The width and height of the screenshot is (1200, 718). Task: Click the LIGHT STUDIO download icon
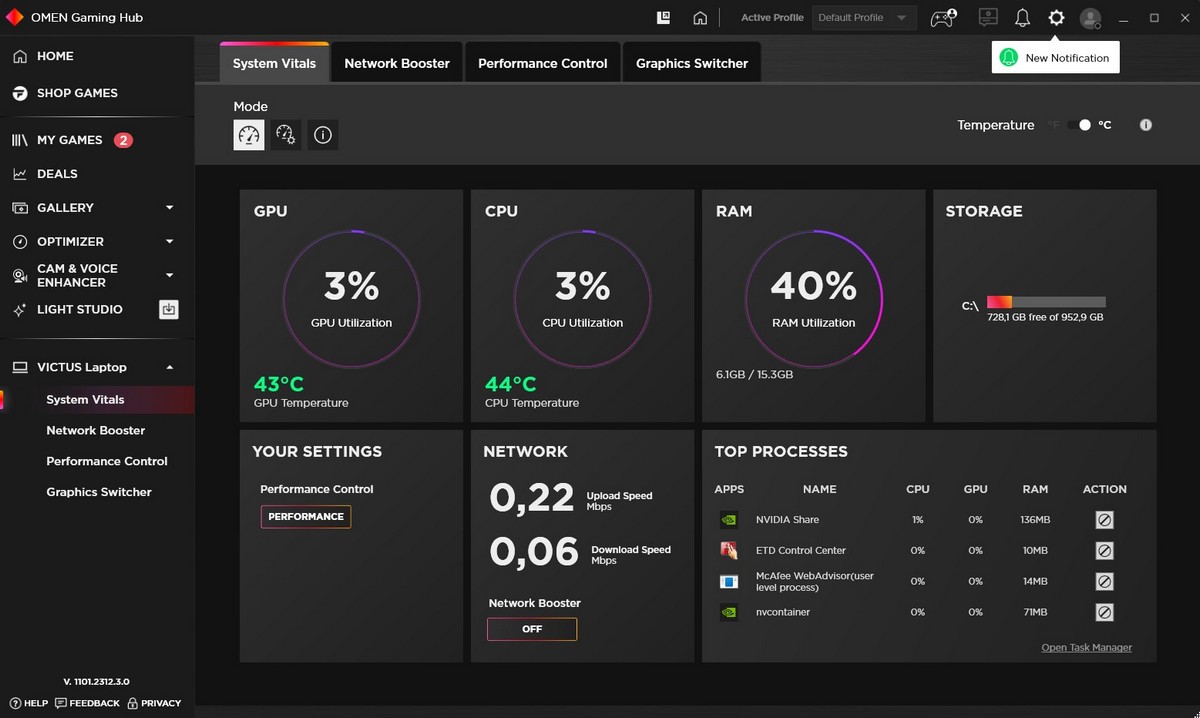(169, 310)
